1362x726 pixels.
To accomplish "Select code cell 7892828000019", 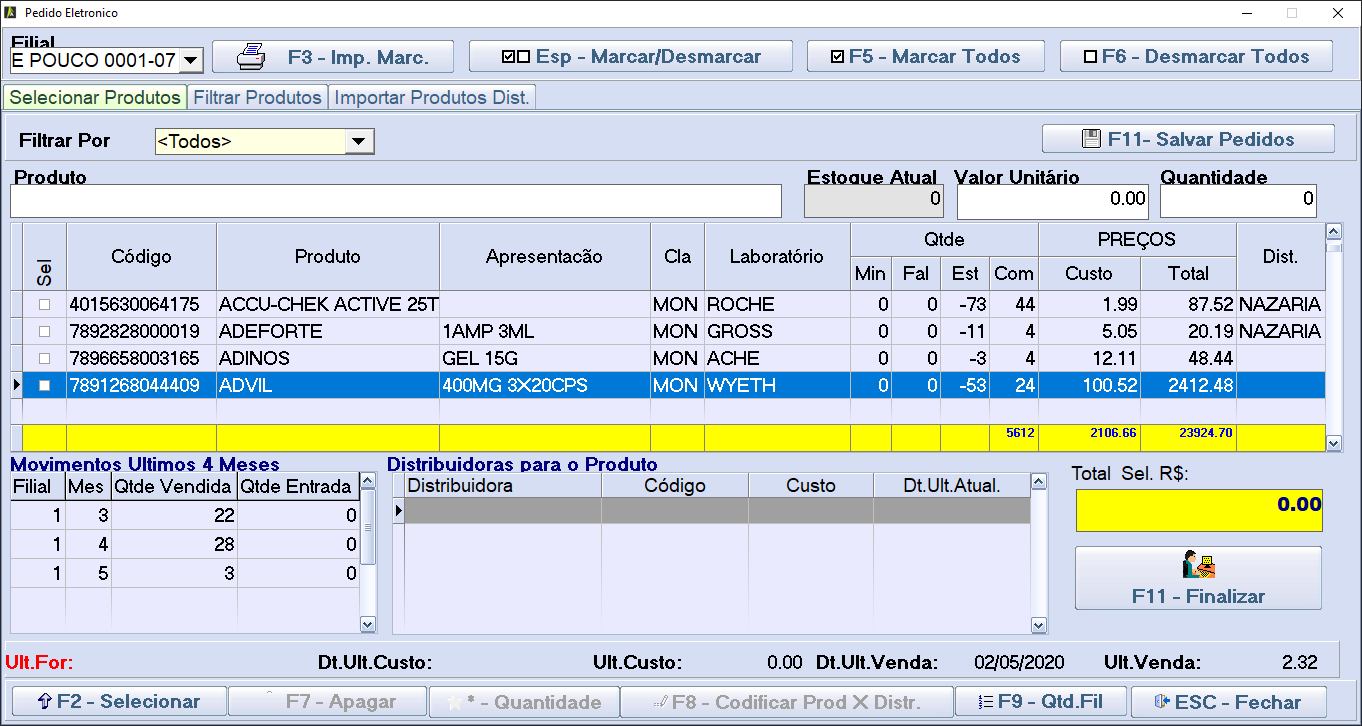I will point(141,331).
